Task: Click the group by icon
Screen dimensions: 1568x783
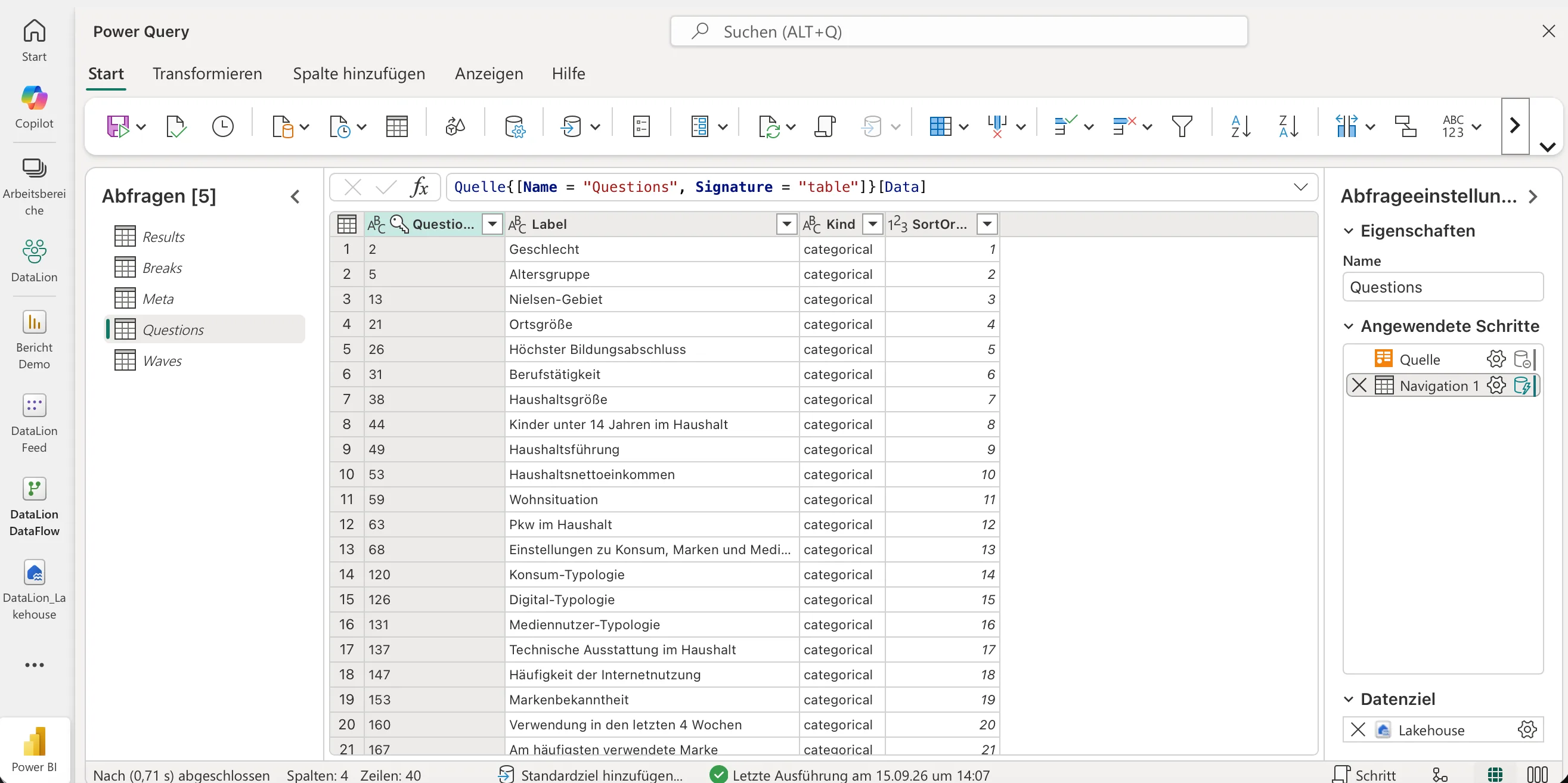Action: click(1406, 126)
